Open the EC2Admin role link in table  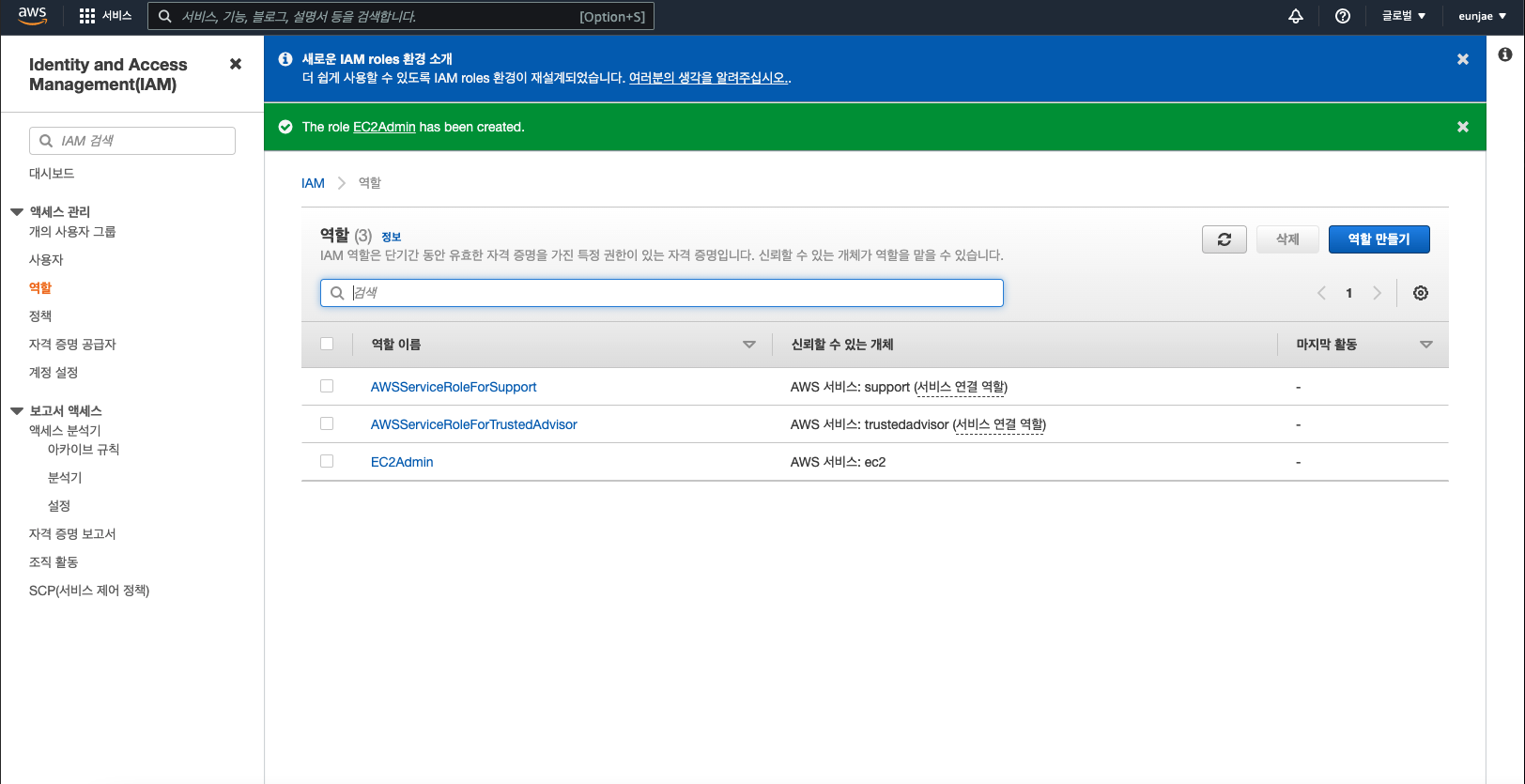pos(402,462)
